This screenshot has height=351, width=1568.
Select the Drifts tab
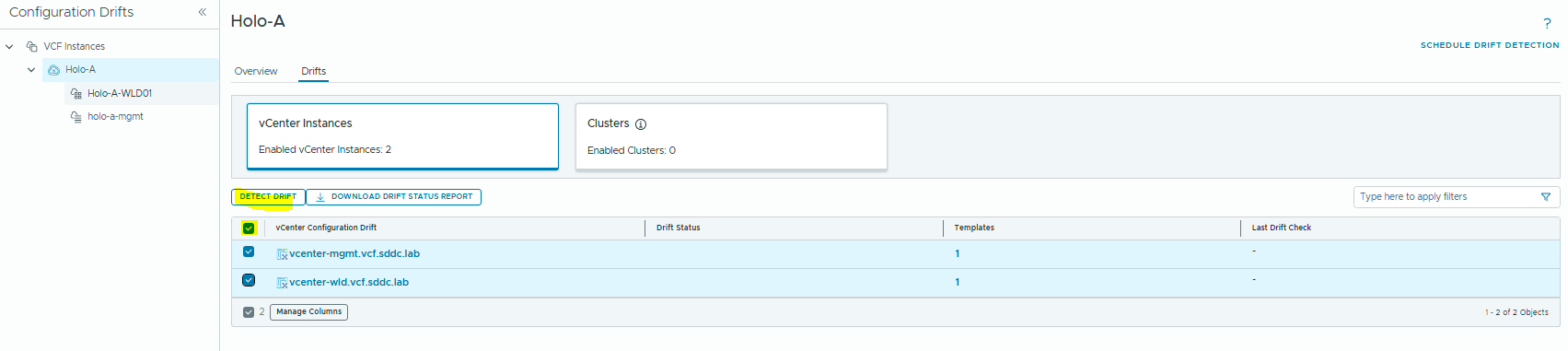[314, 71]
